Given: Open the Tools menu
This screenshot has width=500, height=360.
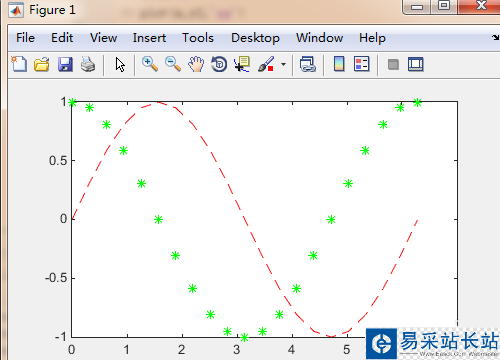Looking at the screenshot, I should 198,38.
